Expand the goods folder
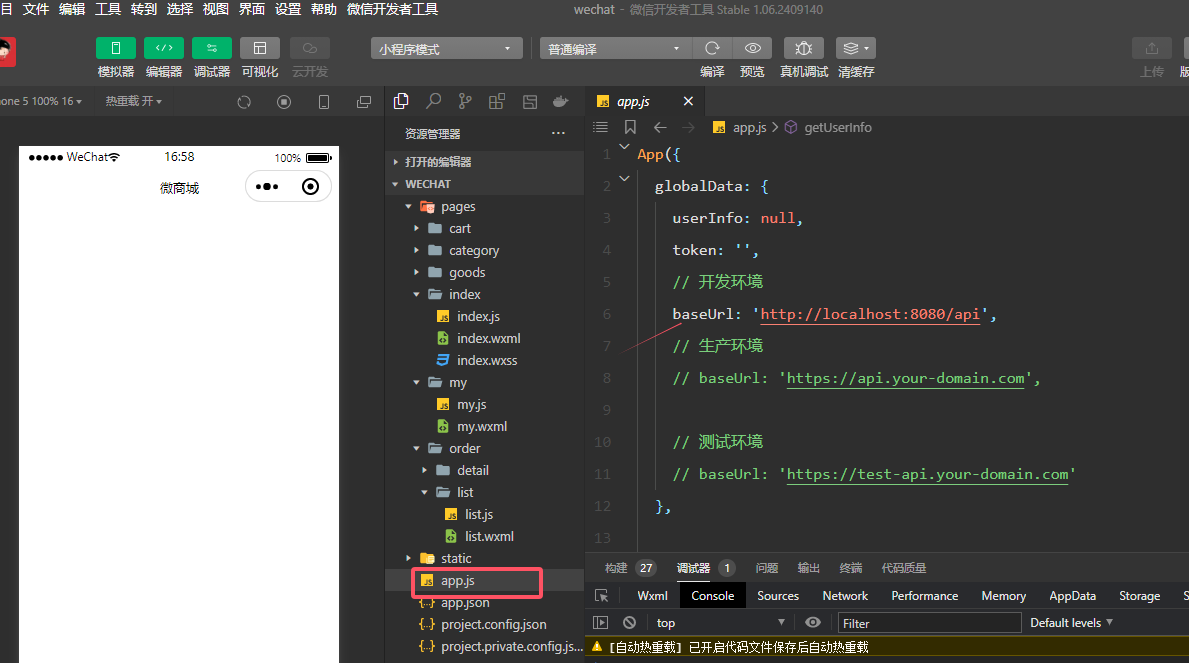Screen dimensions: 1189x663 click(x=485, y=272)
